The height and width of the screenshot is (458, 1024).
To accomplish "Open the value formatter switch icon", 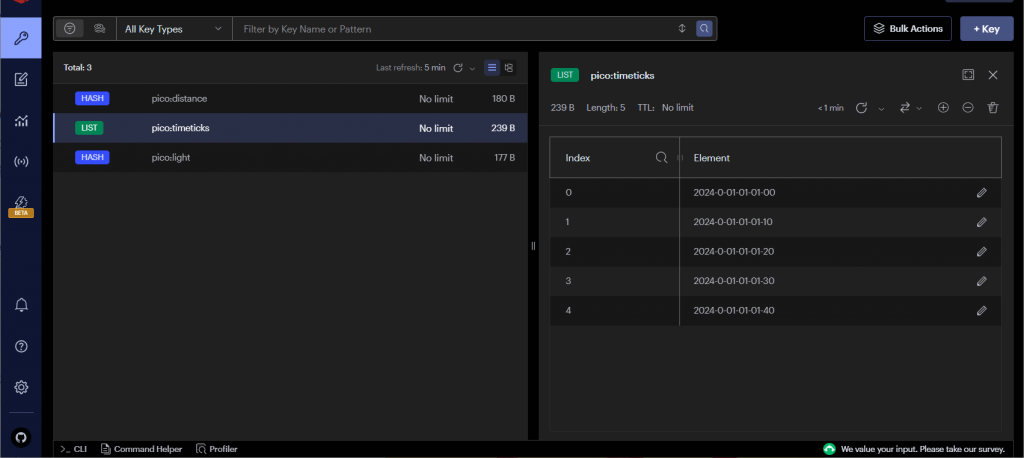I will (x=904, y=108).
